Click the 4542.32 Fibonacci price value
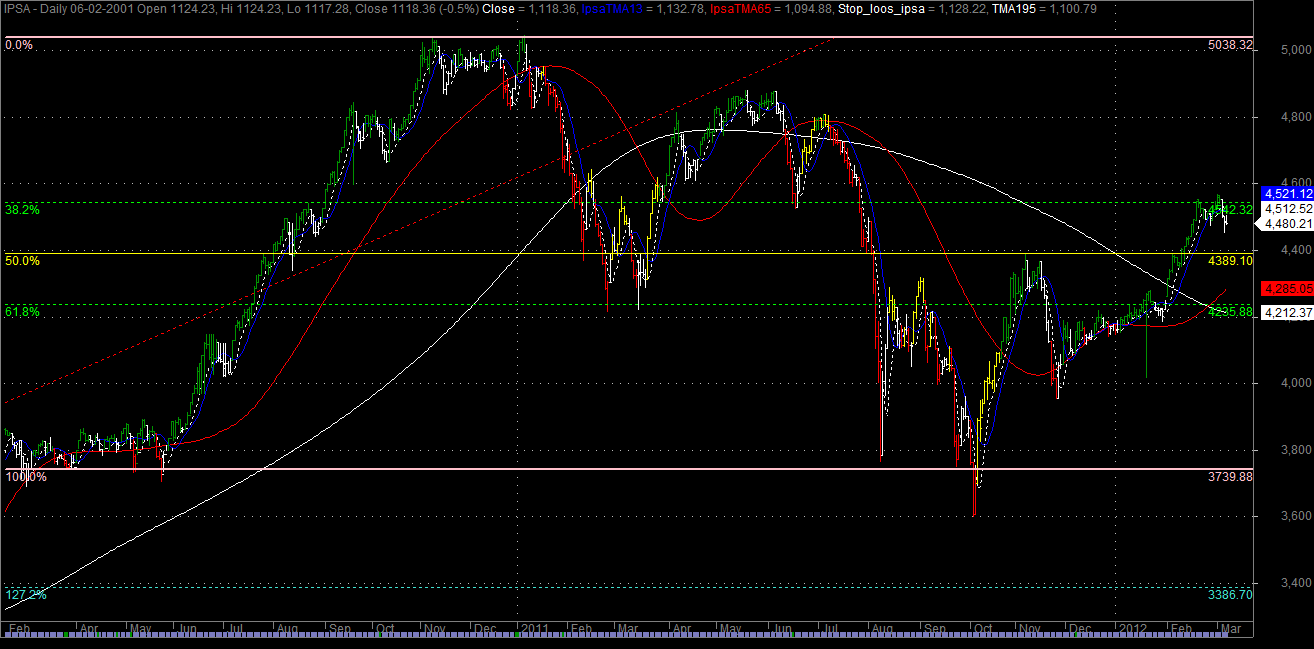Viewport: 1314px width, 649px height. tap(1230, 209)
